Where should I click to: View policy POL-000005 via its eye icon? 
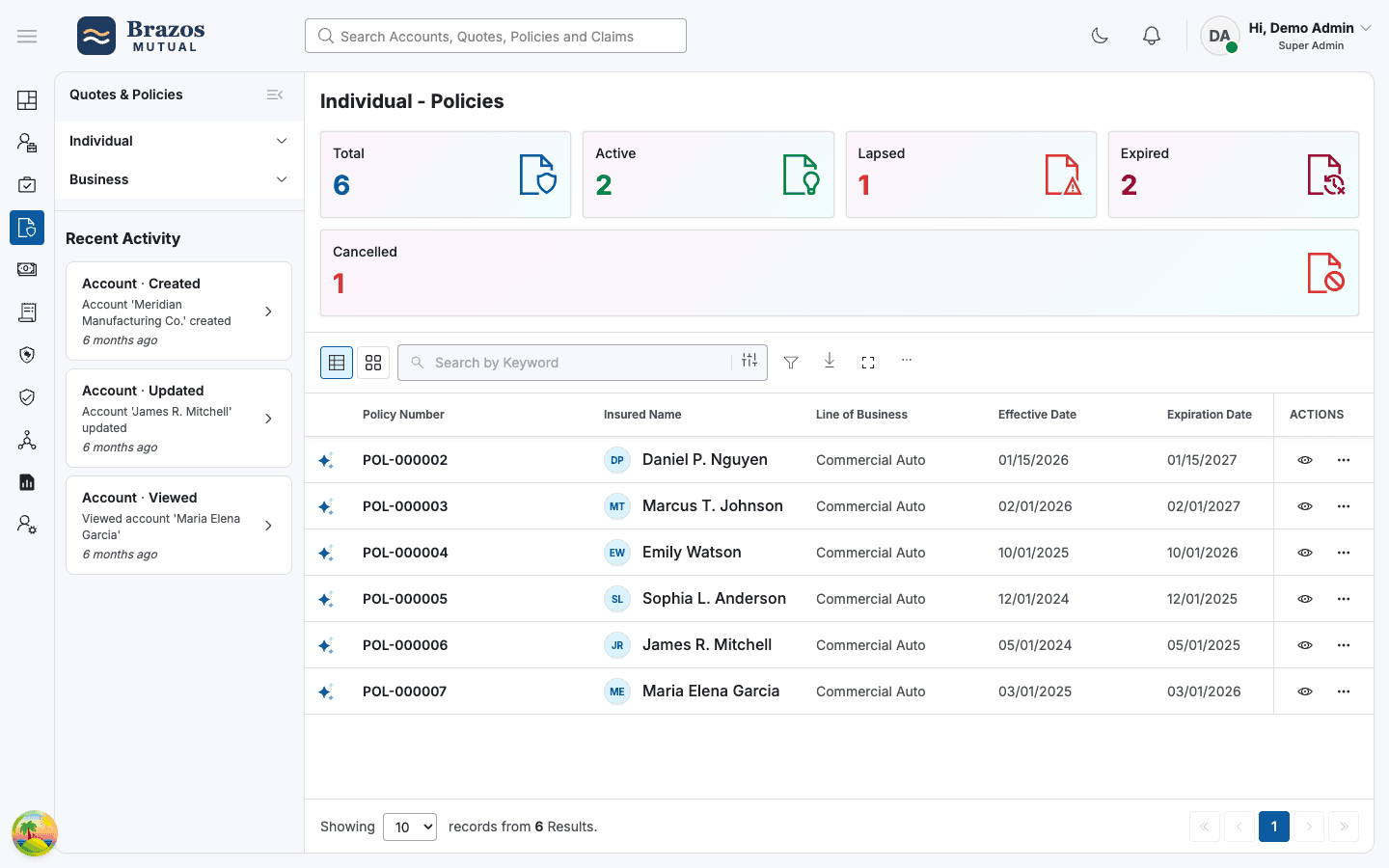click(x=1305, y=599)
